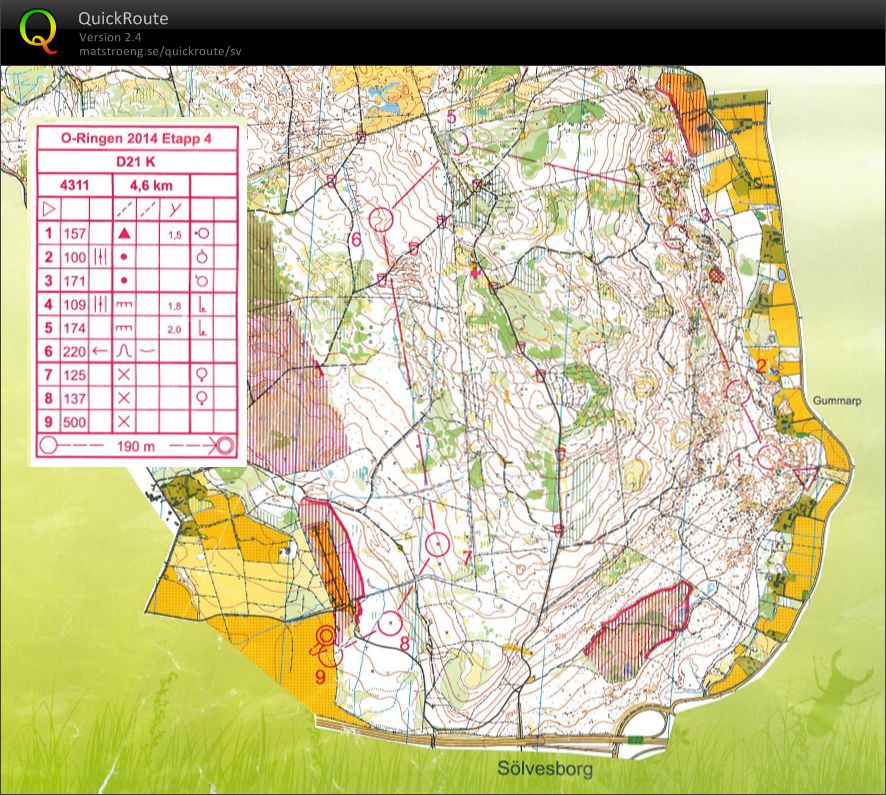Image resolution: width=886 pixels, height=795 pixels.
Task: Select control circle 3 on the map
Action: tap(675, 236)
